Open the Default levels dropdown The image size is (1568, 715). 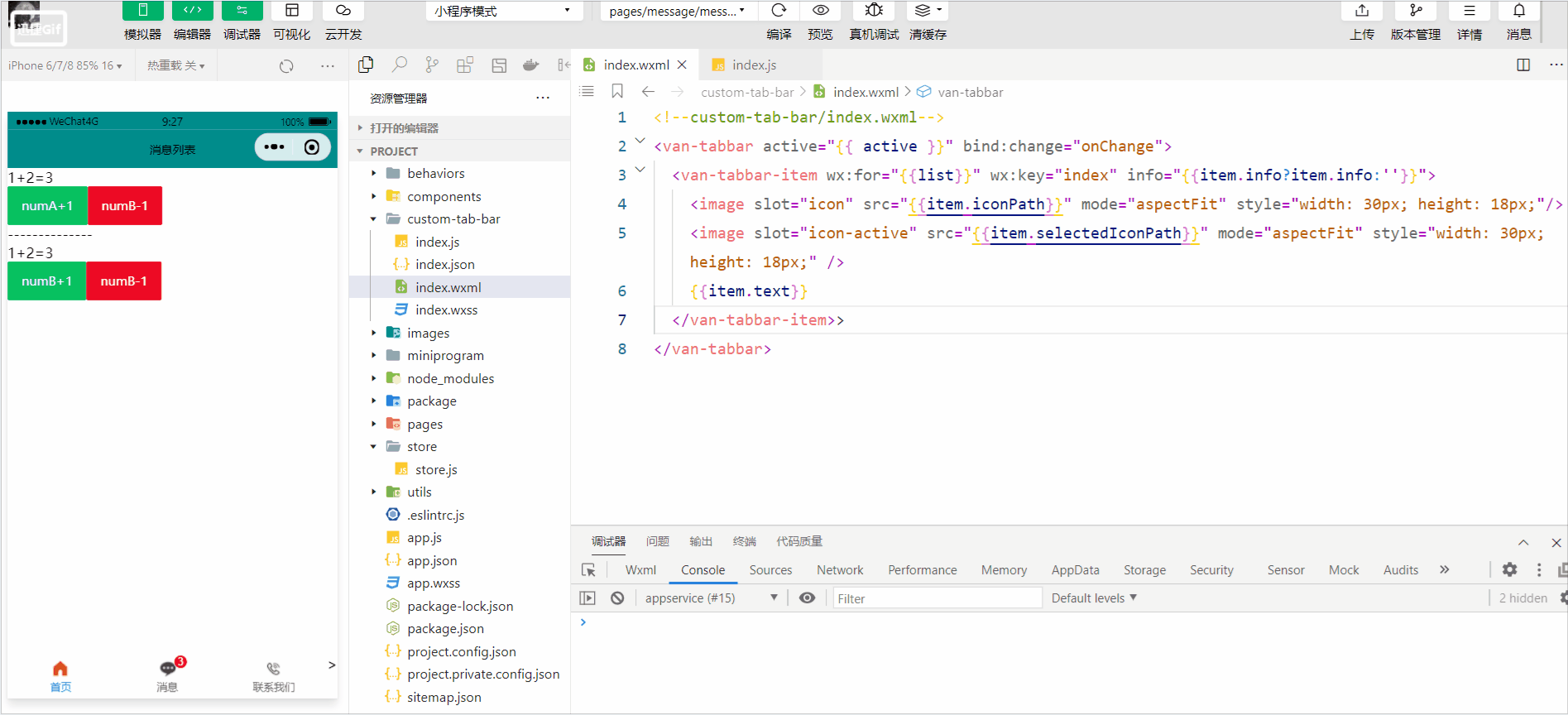coord(1094,597)
